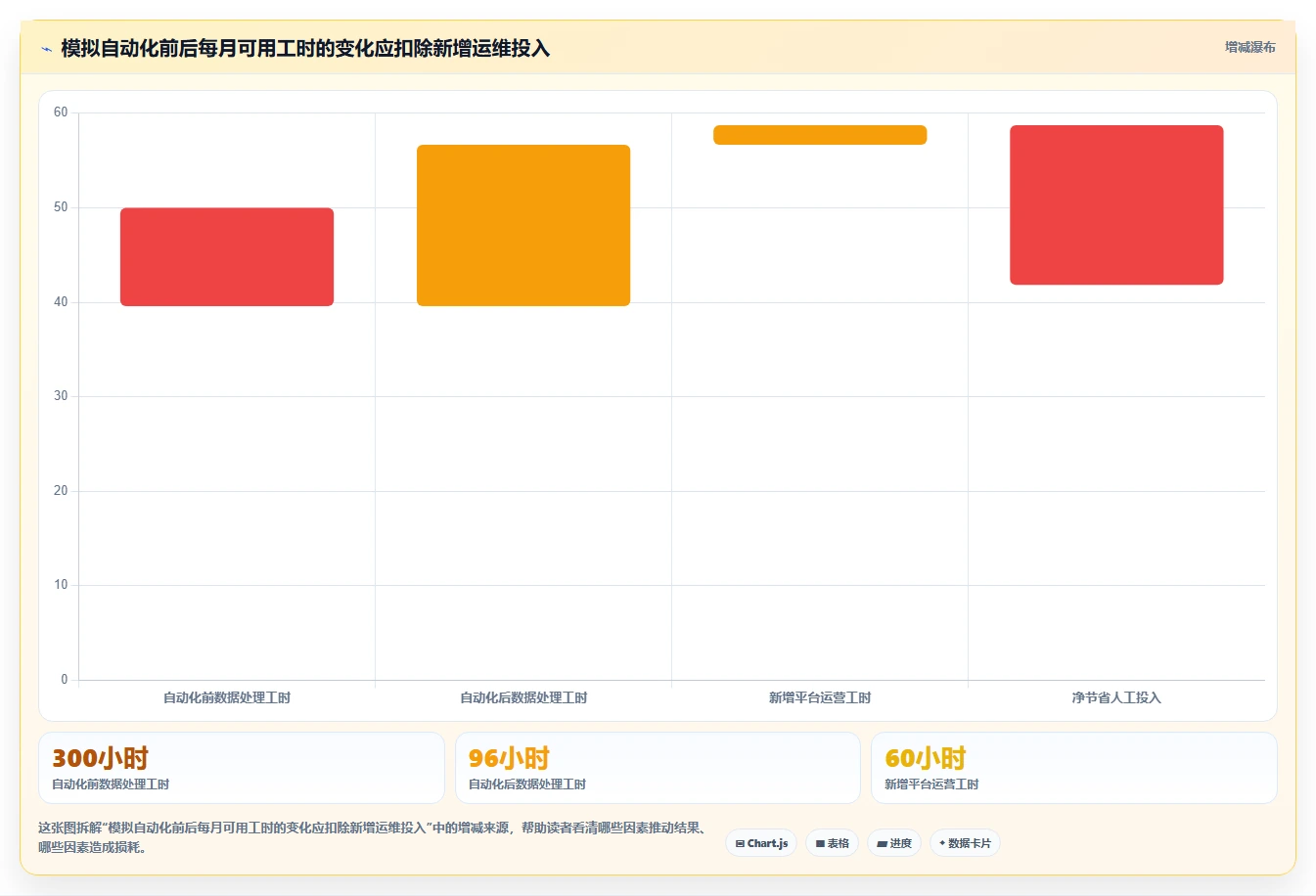Click the y-axis value 30
Viewport: 1316px width, 896px height.
tap(61, 396)
